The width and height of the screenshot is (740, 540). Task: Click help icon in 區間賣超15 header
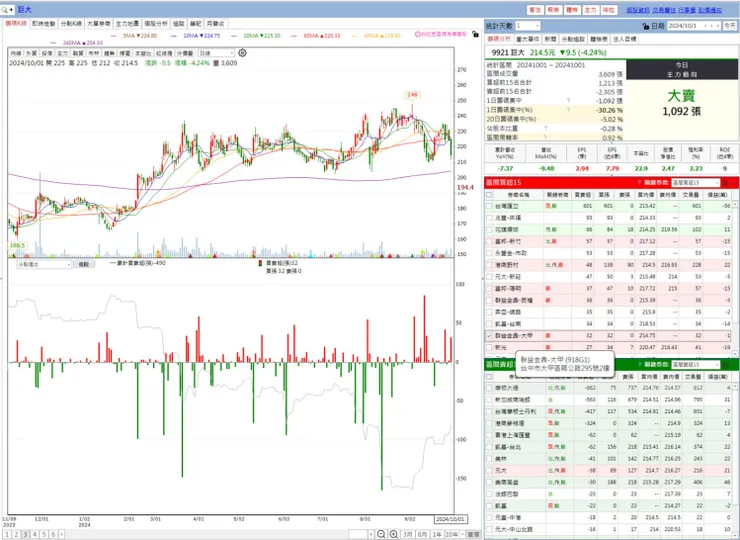click(x=639, y=364)
